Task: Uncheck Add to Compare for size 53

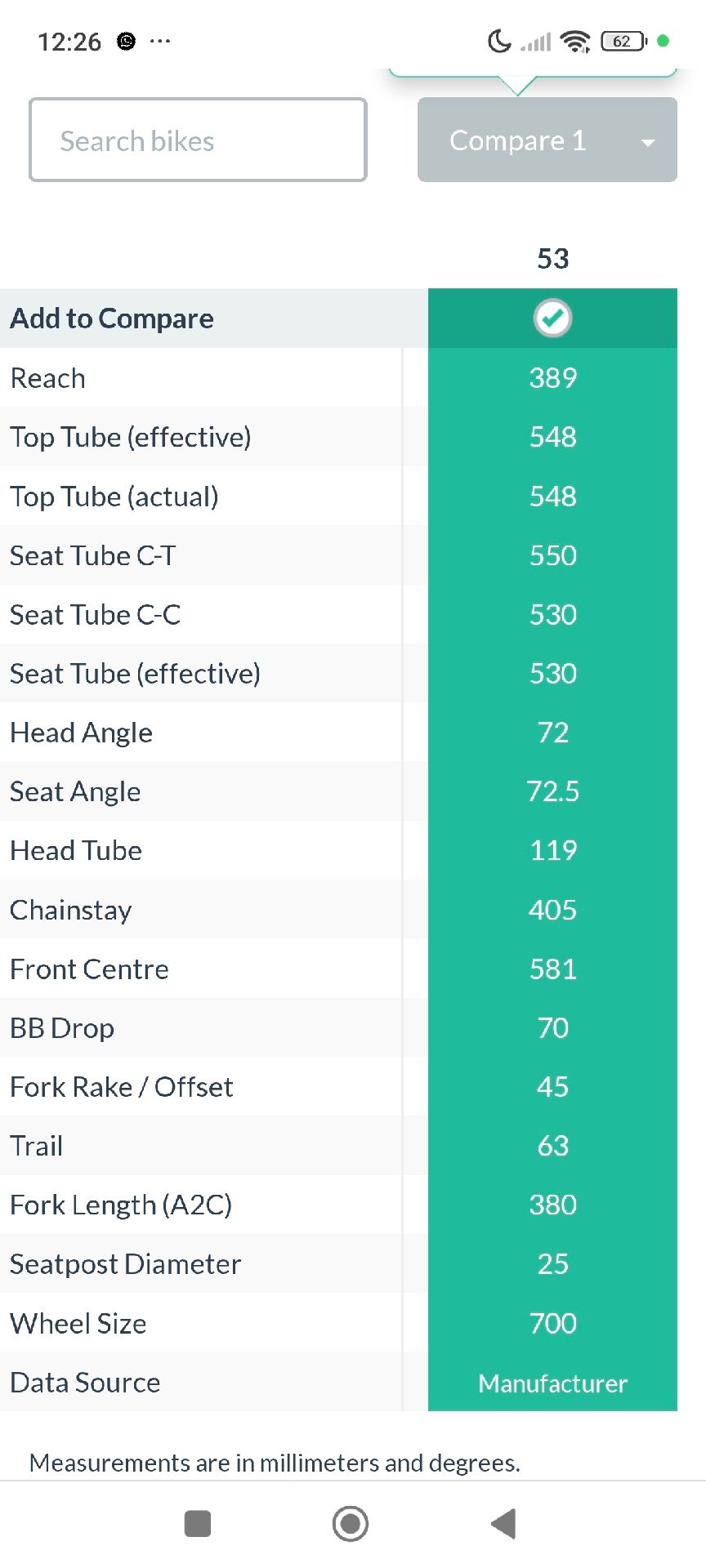Action: tap(552, 318)
